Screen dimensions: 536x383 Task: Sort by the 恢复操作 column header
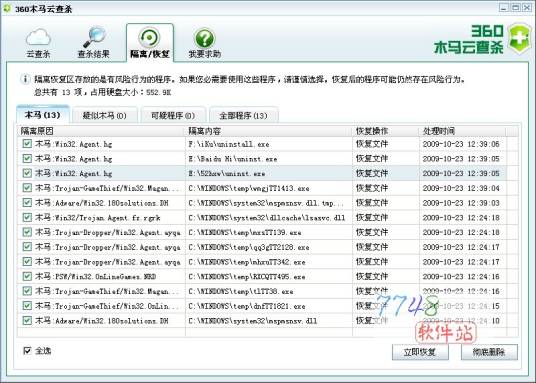(x=386, y=131)
